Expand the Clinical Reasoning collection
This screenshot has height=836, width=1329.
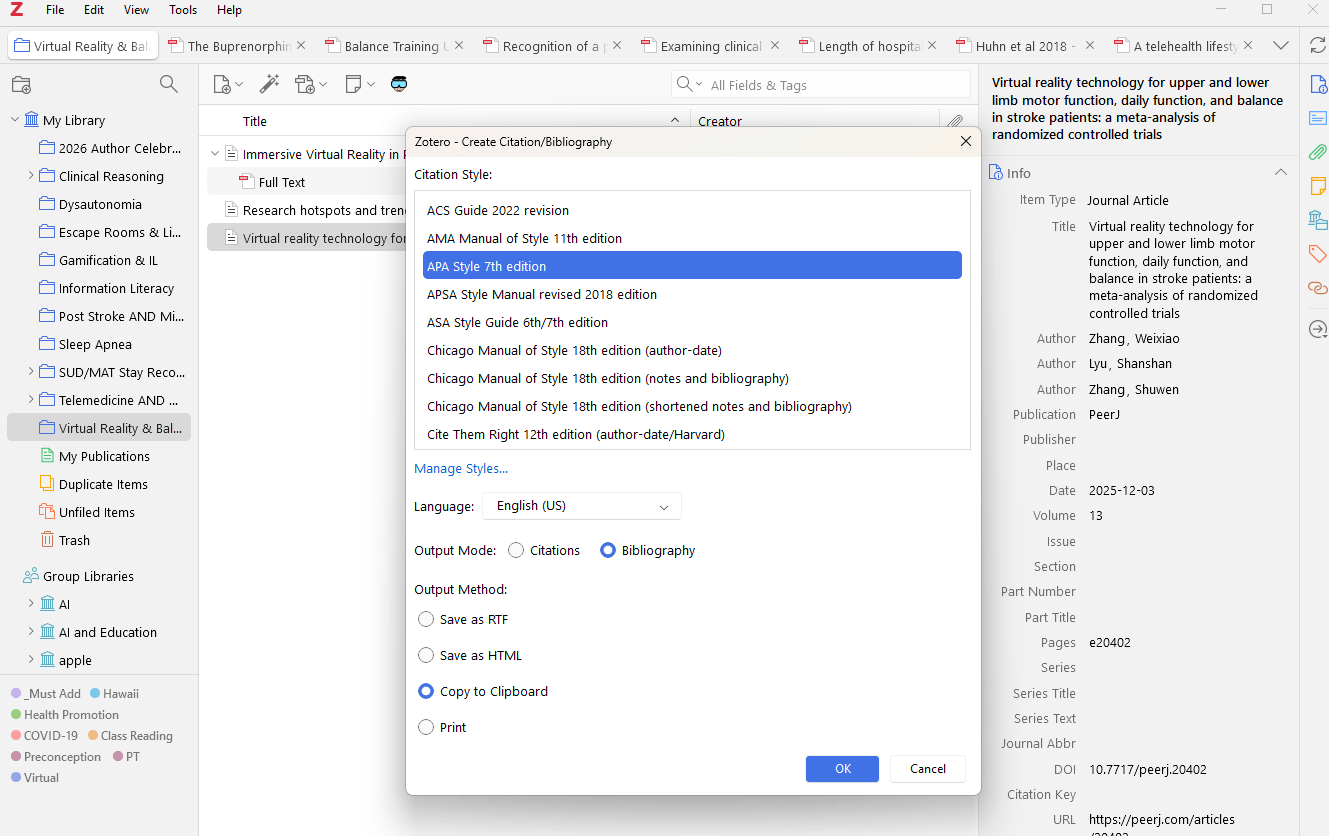tap(31, 176)
